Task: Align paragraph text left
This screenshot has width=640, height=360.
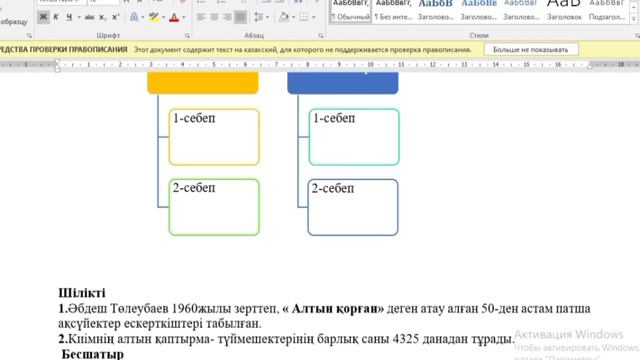Action: coord(201,17)
